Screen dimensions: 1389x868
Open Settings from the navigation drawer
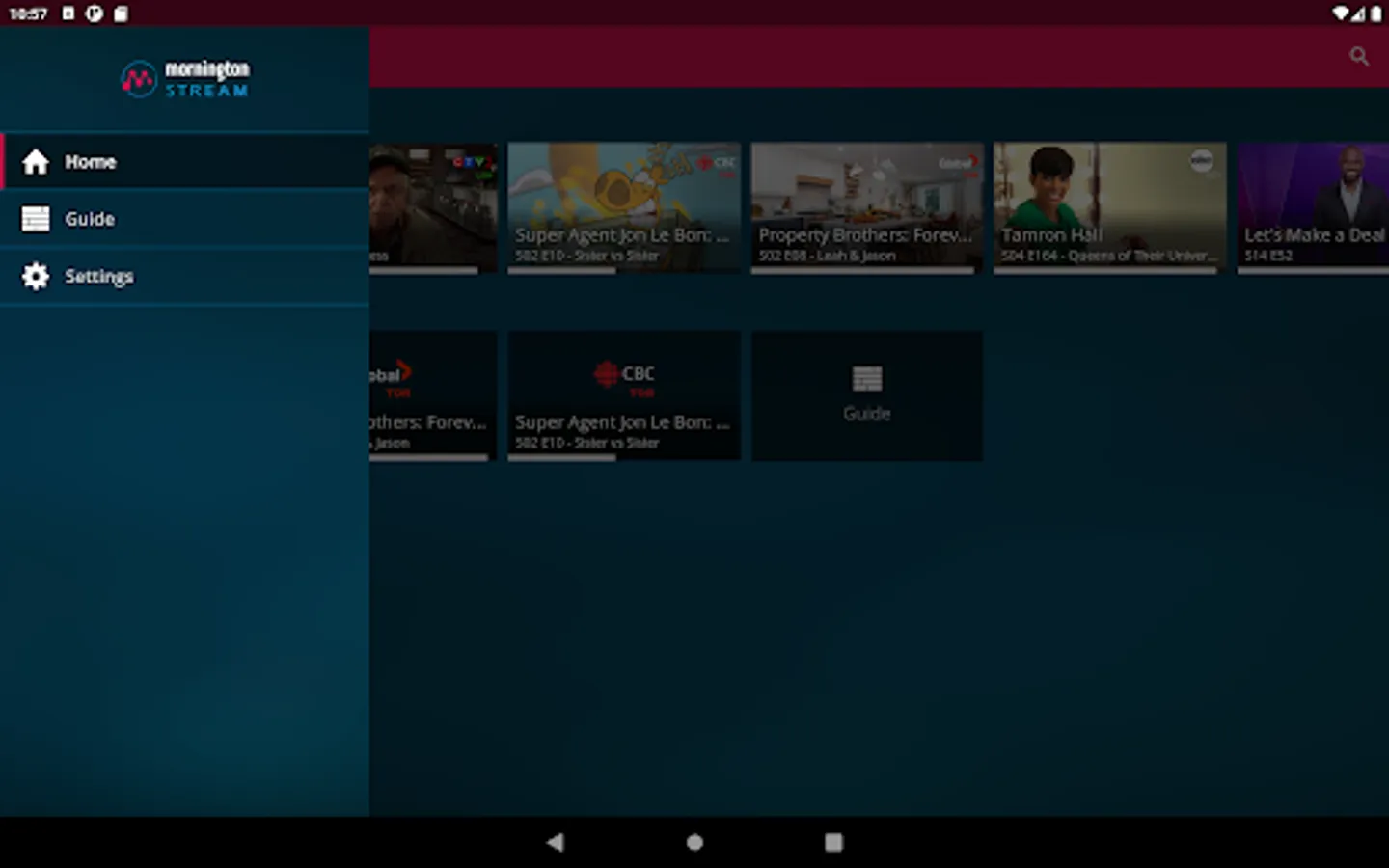coord(184,276)
